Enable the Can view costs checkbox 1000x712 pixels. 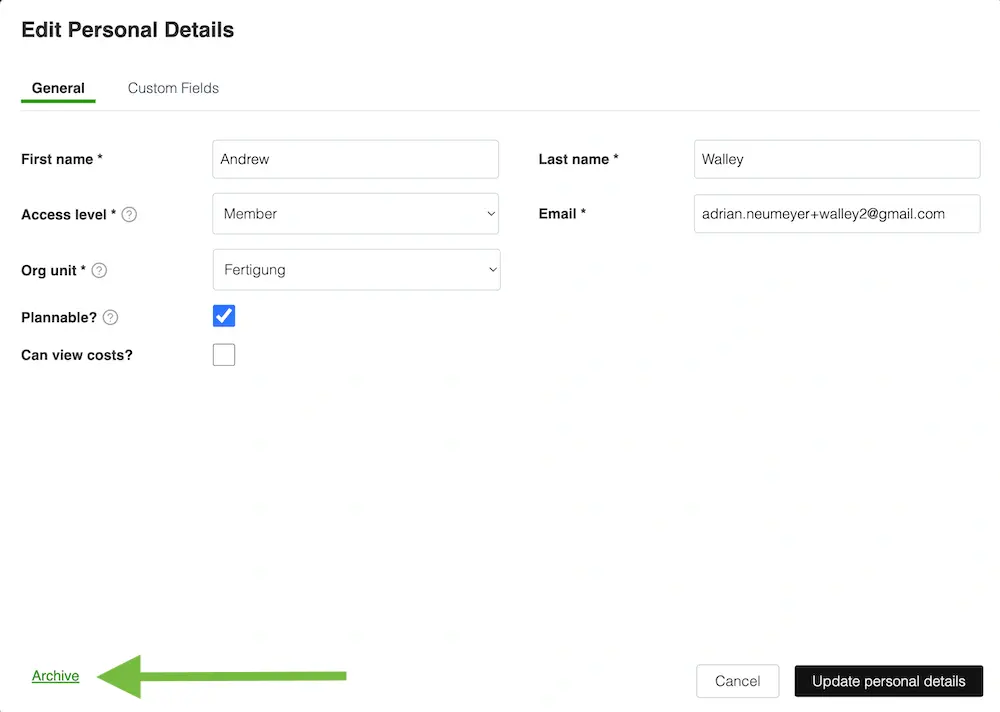point(223,353)
